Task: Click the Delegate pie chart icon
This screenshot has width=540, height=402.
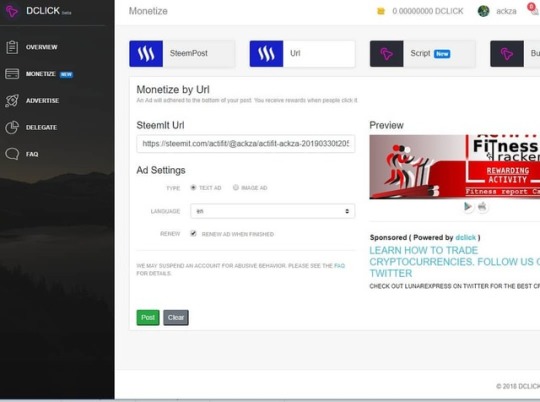Action: coord(12,127)
